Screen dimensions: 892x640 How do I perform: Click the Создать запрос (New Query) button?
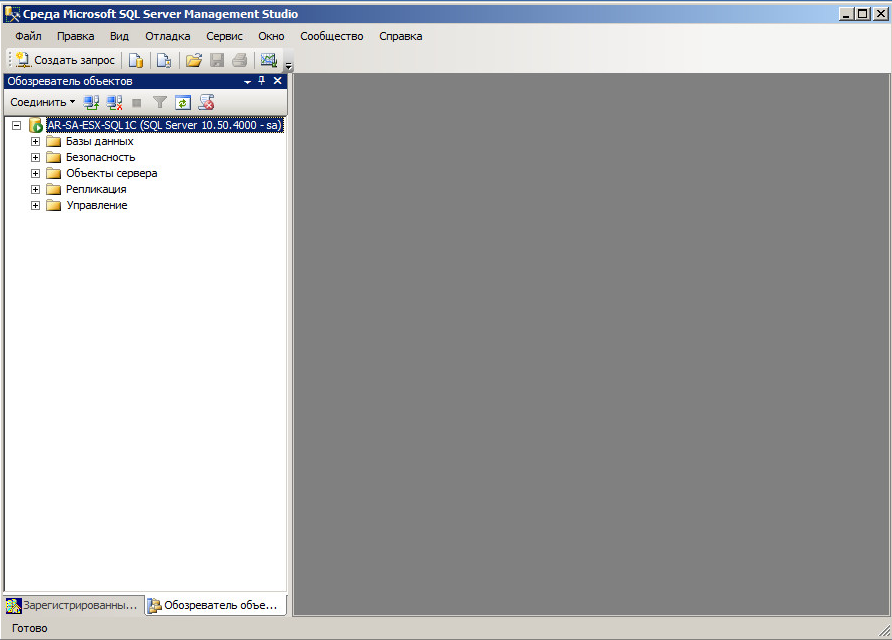pos(65,60)
